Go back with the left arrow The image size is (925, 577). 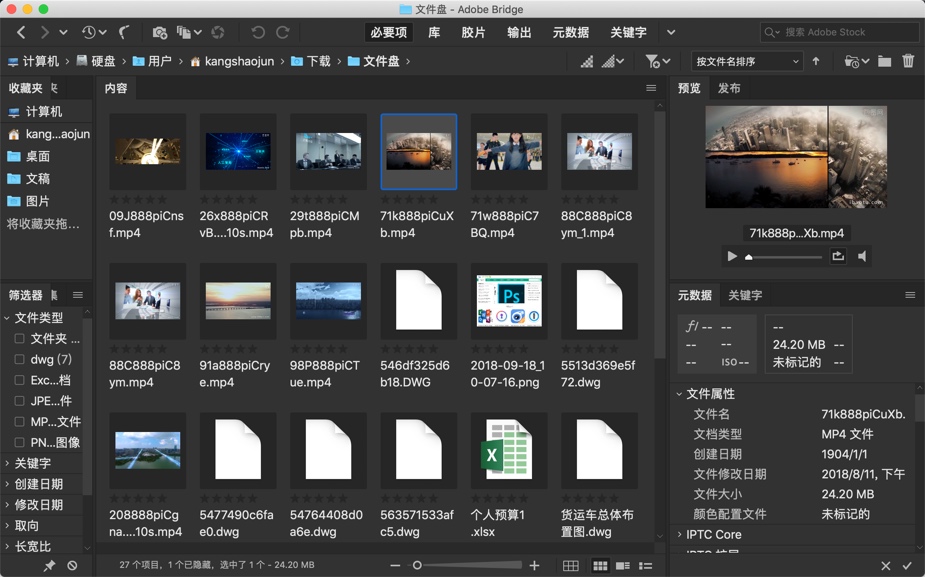tap(21, 32)
